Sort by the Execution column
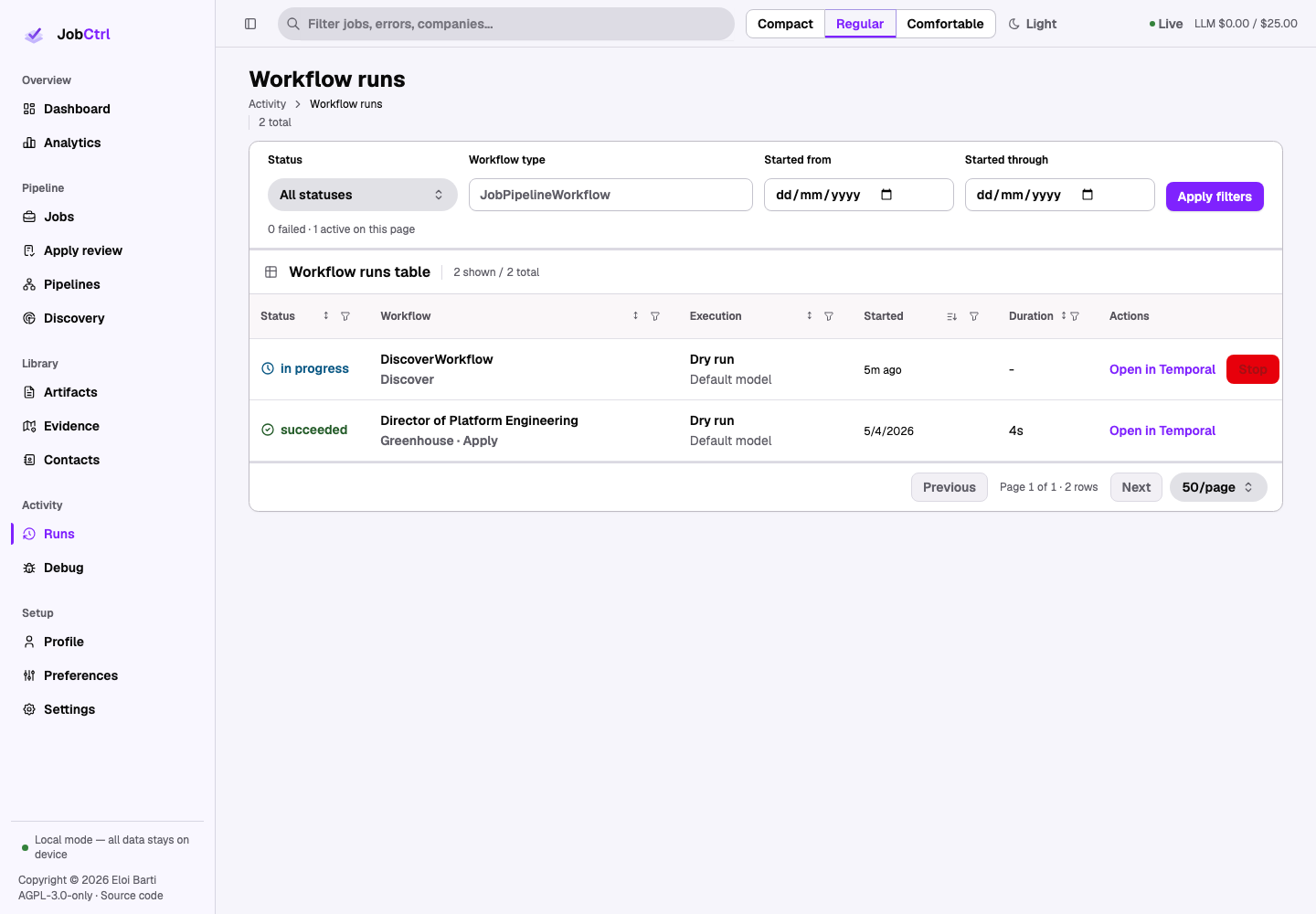This screenshot has height=914, width=1316. tap(810, 316)
